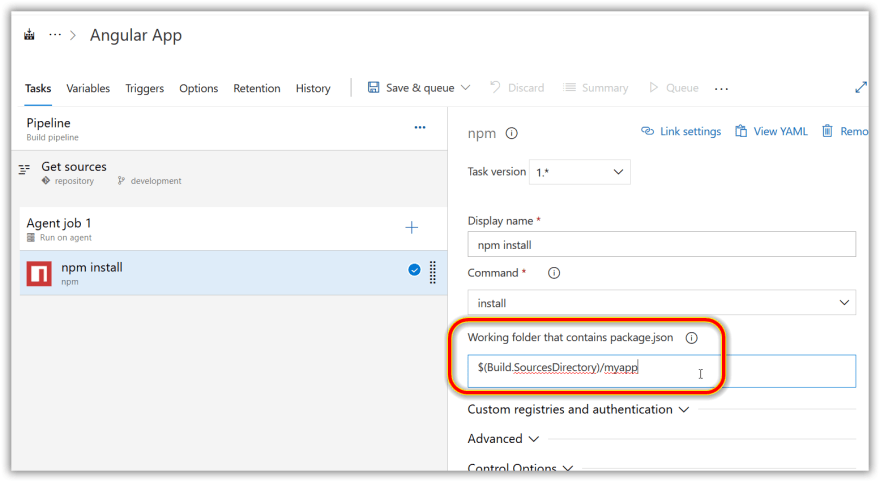Expand the Advanced section
The width and height of the screenshot is (880, 482).
tap(503, 439)
